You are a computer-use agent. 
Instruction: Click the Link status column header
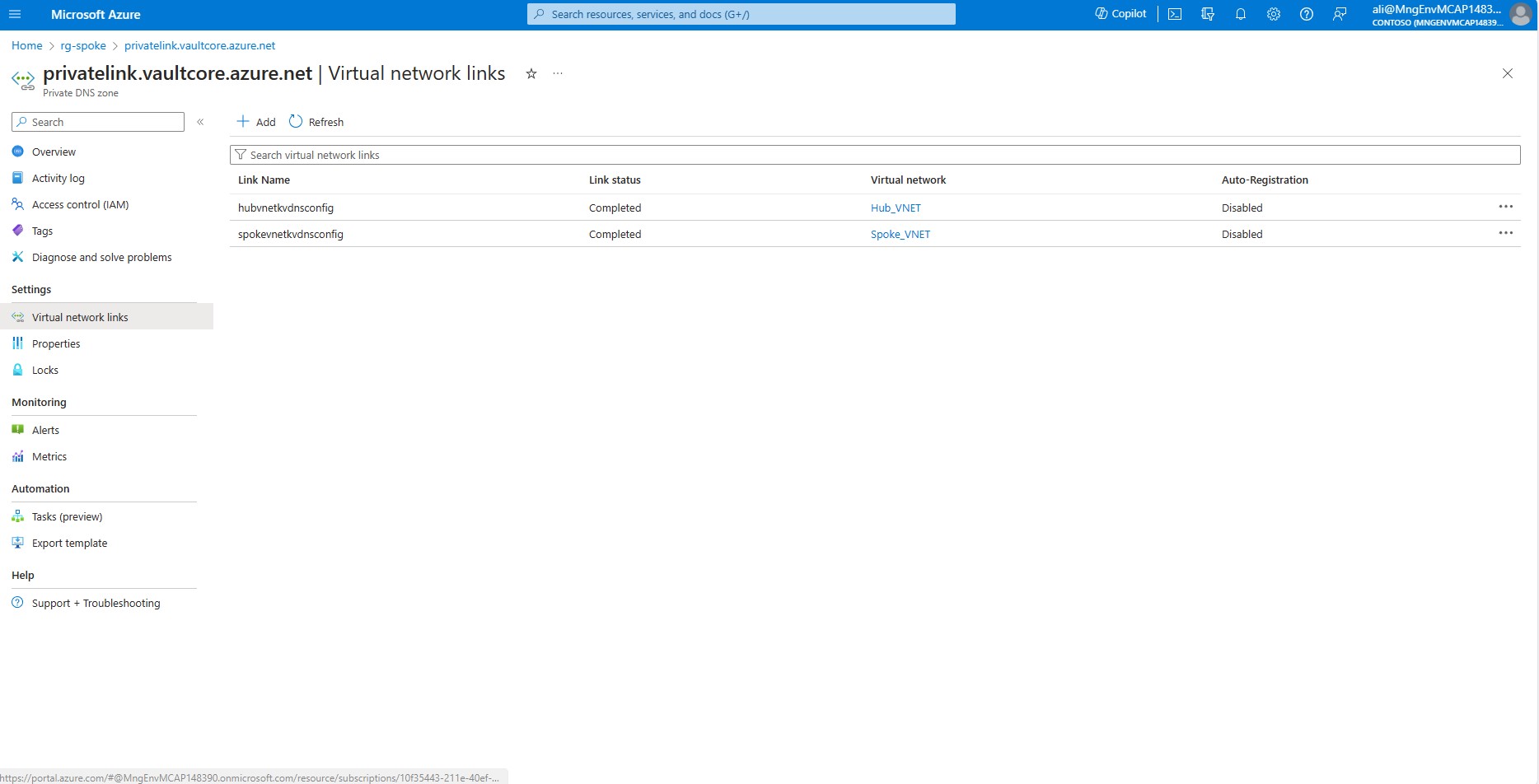(615, 180)
